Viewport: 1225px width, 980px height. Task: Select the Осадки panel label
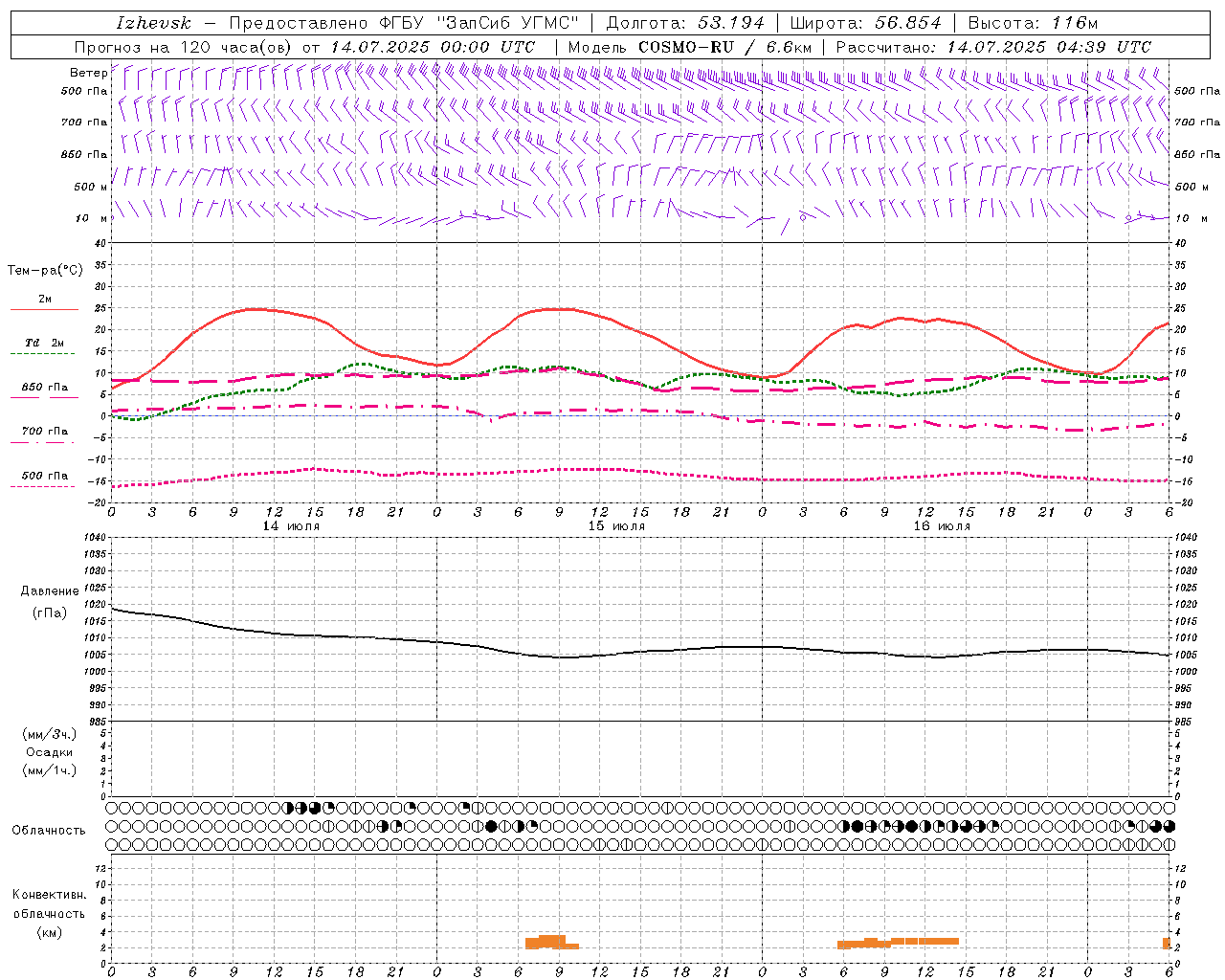click(50, 752)
